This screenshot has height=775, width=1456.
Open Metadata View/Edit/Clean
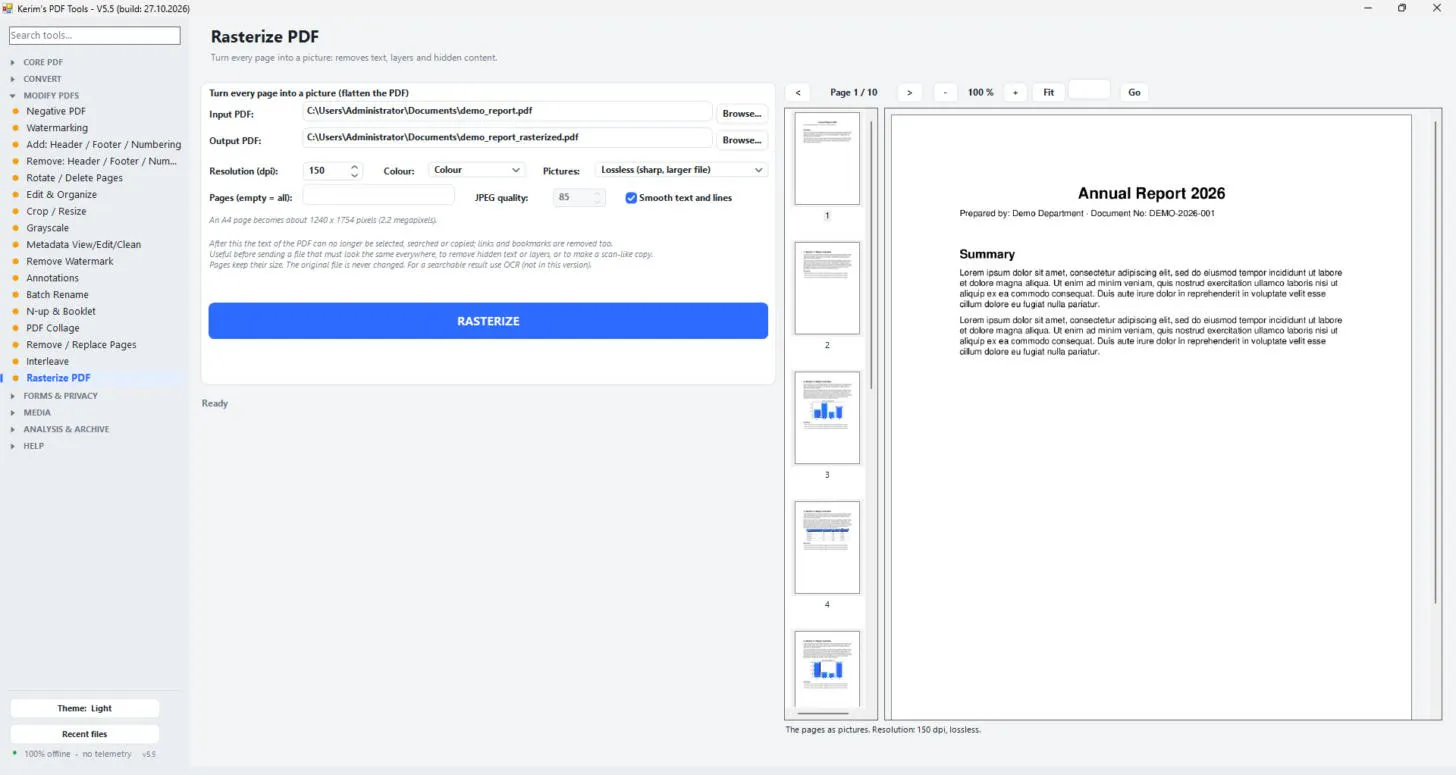84,245
